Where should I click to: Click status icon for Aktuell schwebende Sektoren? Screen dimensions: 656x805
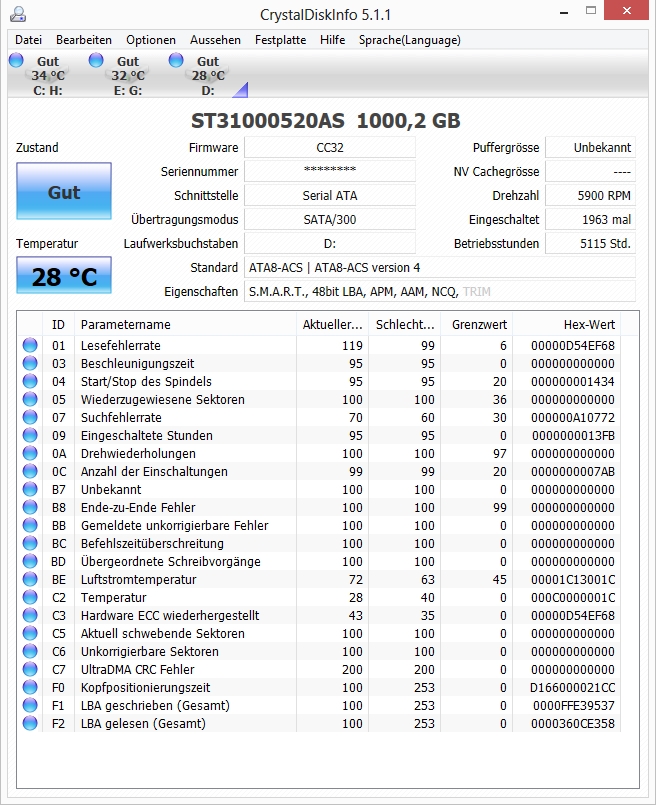(x=30, y=633)
